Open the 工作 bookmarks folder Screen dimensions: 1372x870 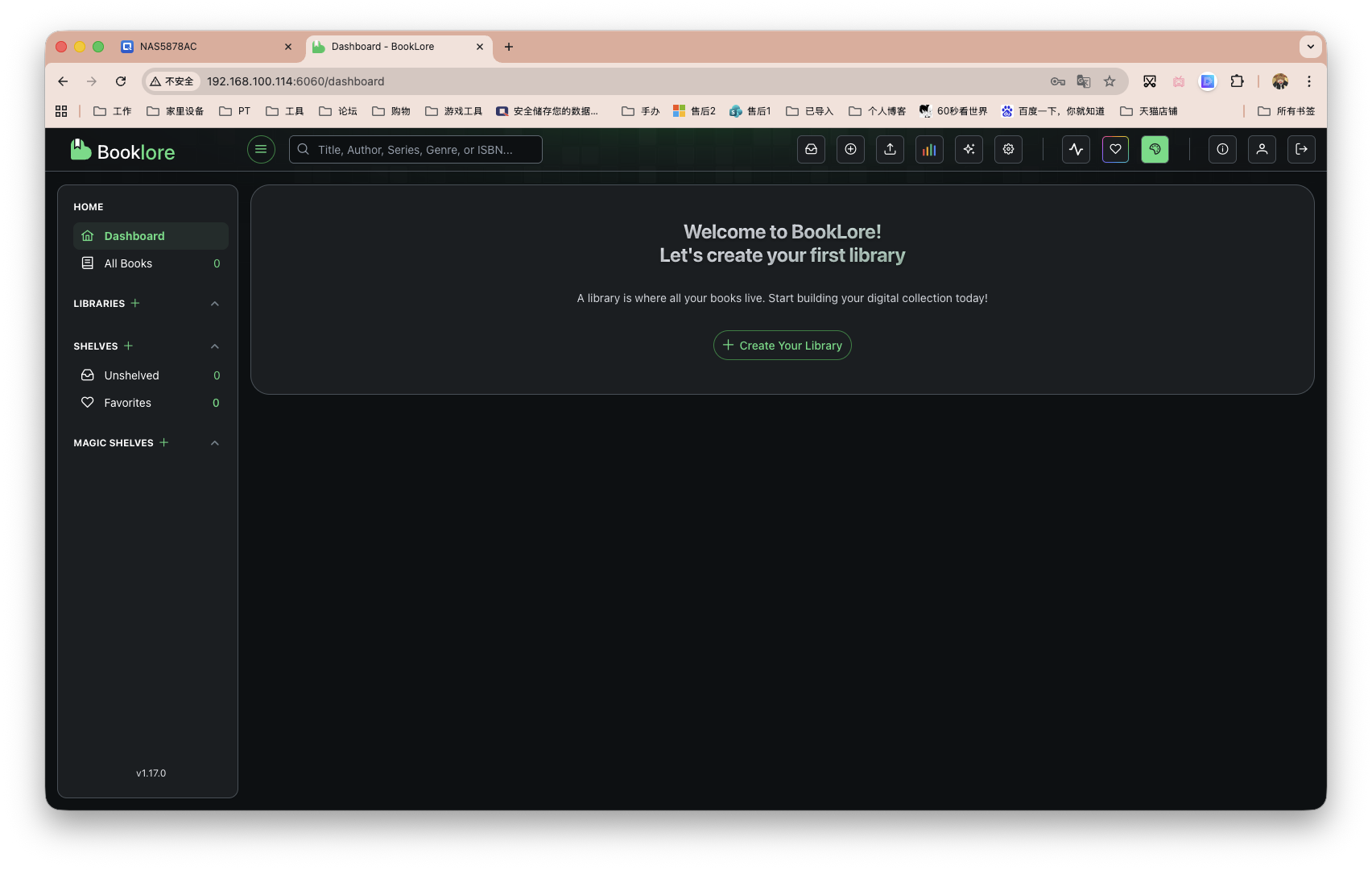tap(113, 111)
